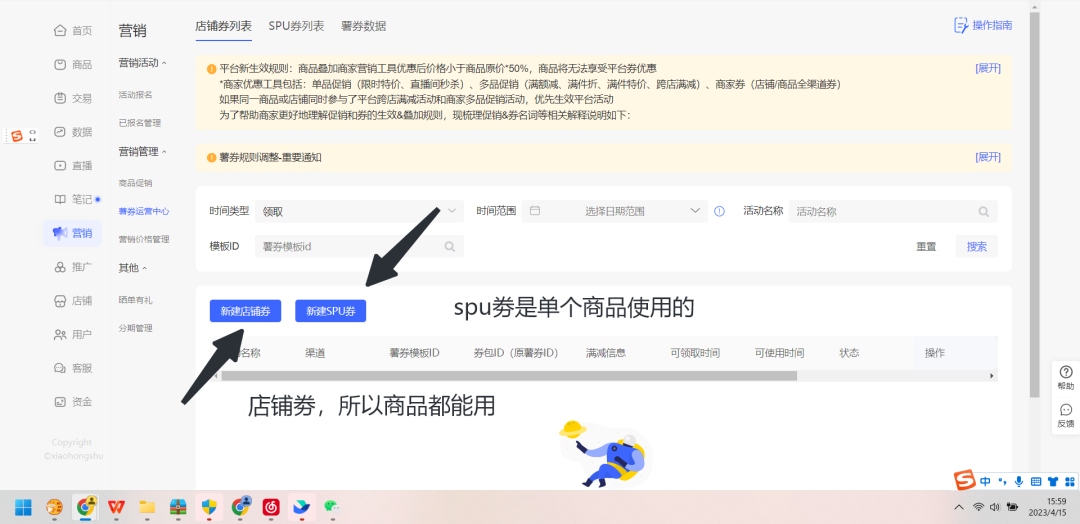Open the 店铺 section in the sidebar
Viewport: 1080px width, 524px height.
(x=72, y=301)
